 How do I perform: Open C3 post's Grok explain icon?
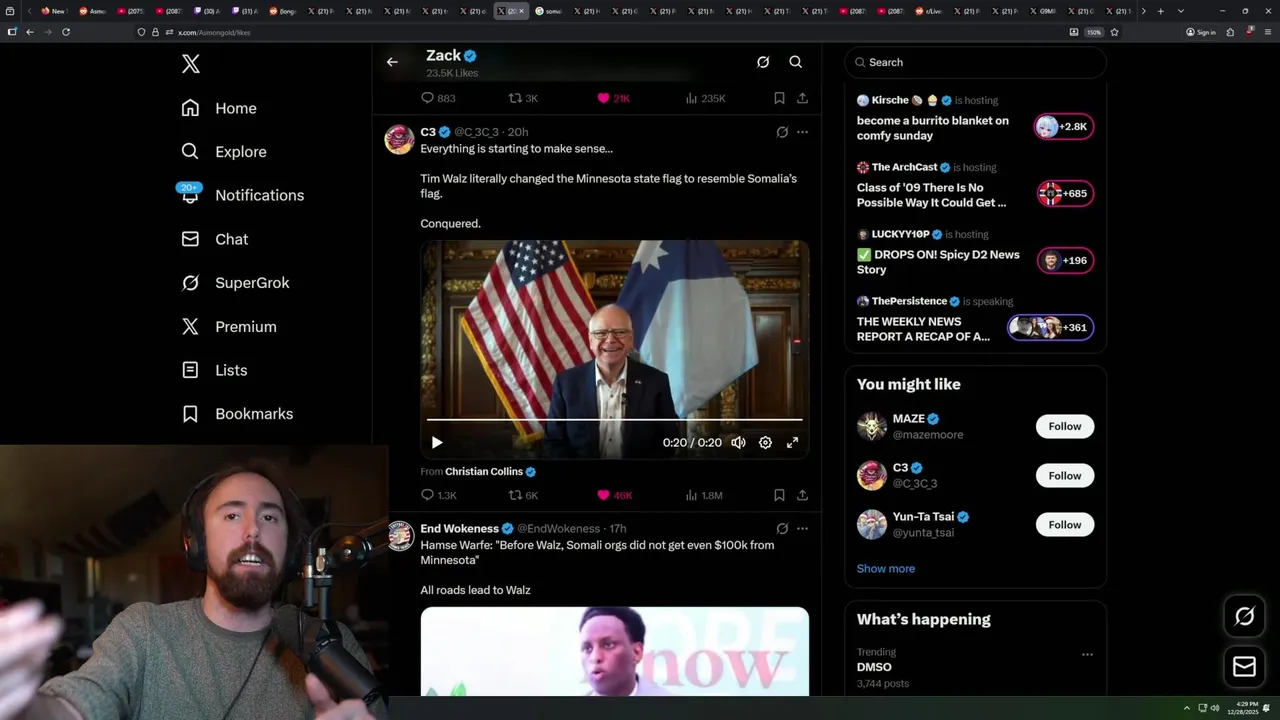tap(782, 132)
